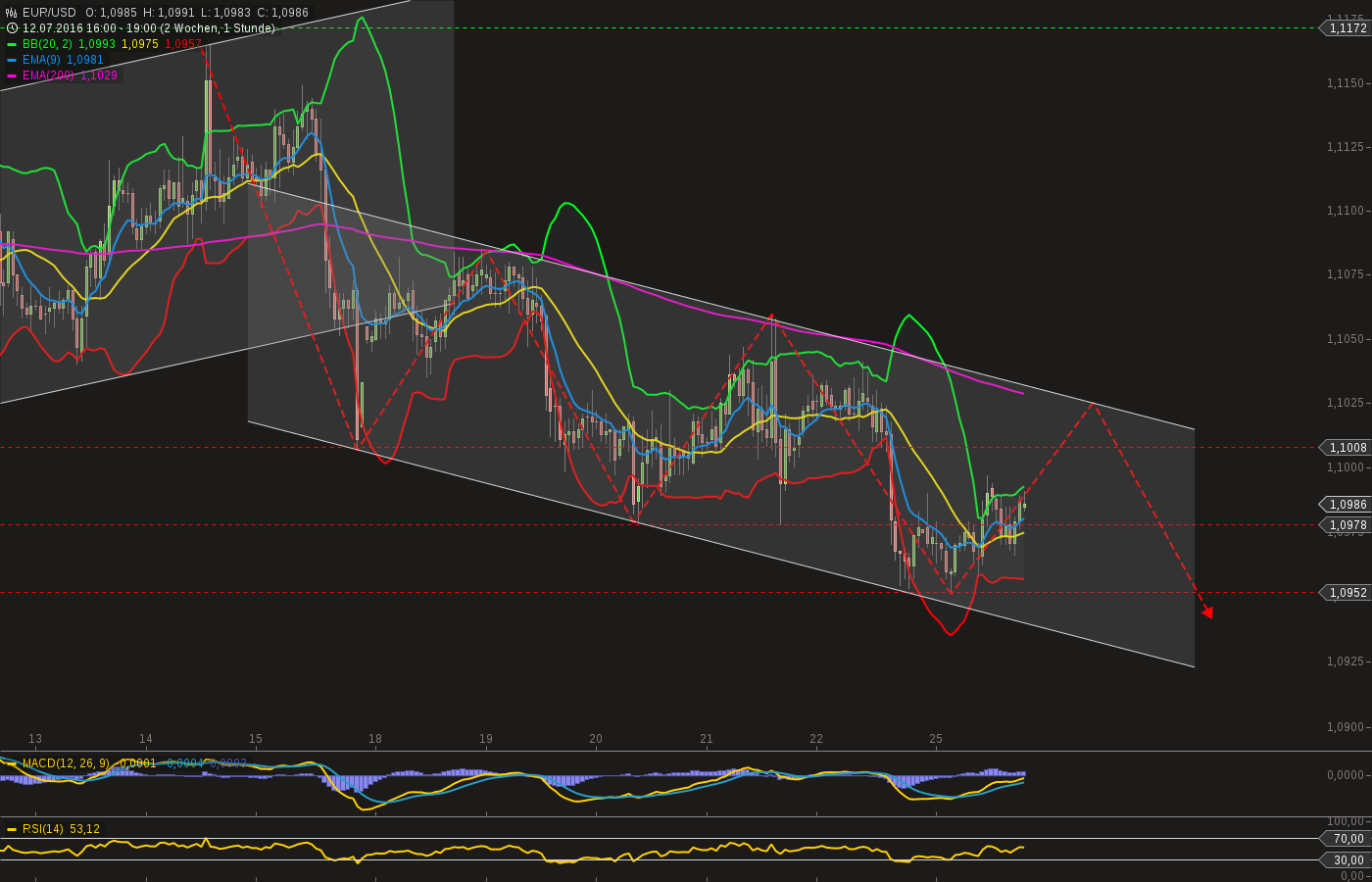Click the EMA(200) indicator label

[x=49, y=75]
